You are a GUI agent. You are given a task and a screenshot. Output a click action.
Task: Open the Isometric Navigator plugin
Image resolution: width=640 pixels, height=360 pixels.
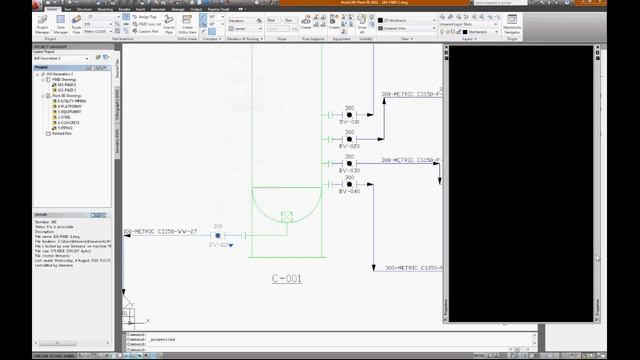pos(512,24)
